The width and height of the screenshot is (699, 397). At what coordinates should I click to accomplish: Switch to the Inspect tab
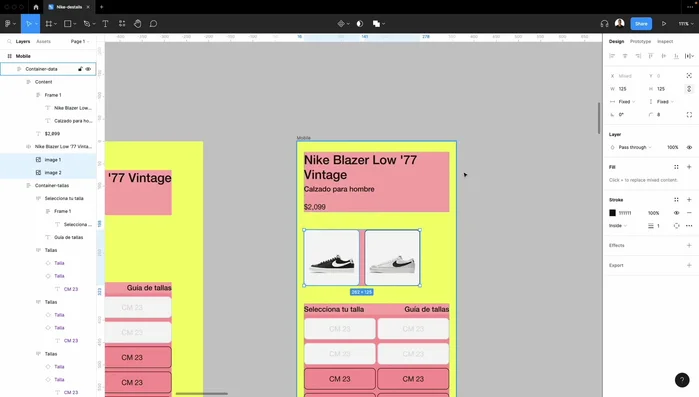[665, 41]
